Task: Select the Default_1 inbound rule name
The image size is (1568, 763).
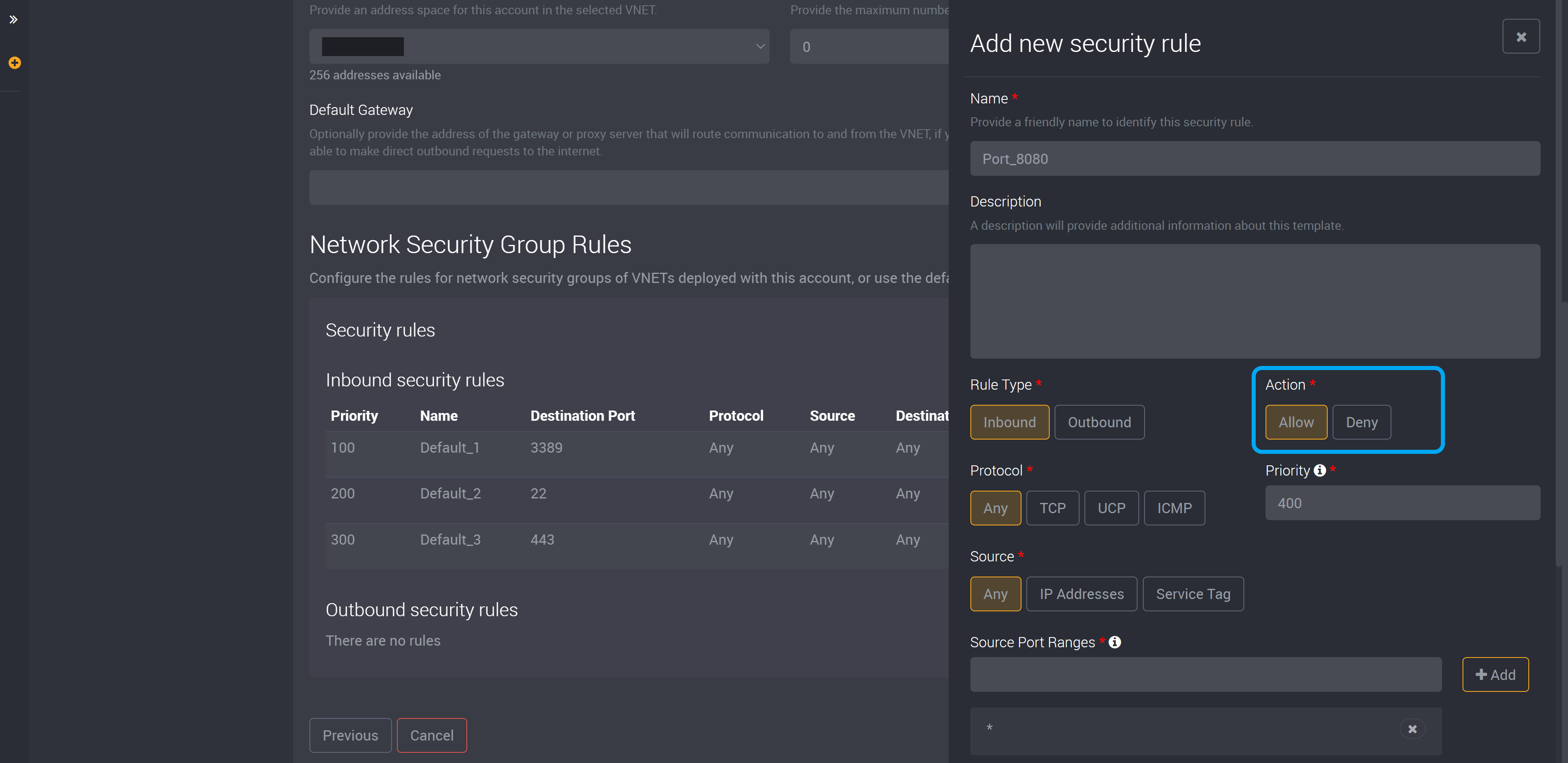Action: point(450,448)
